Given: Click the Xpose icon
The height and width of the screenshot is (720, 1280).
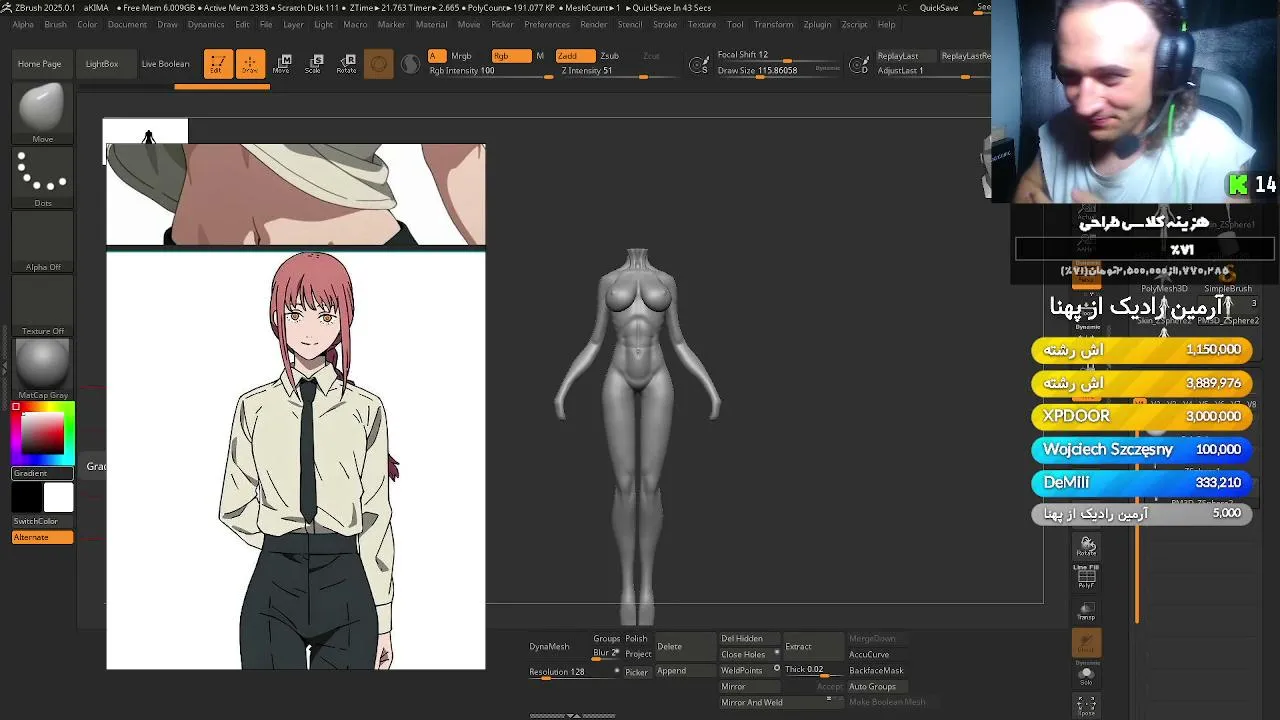Looking at the screenshot, I should pos(1087,706).
